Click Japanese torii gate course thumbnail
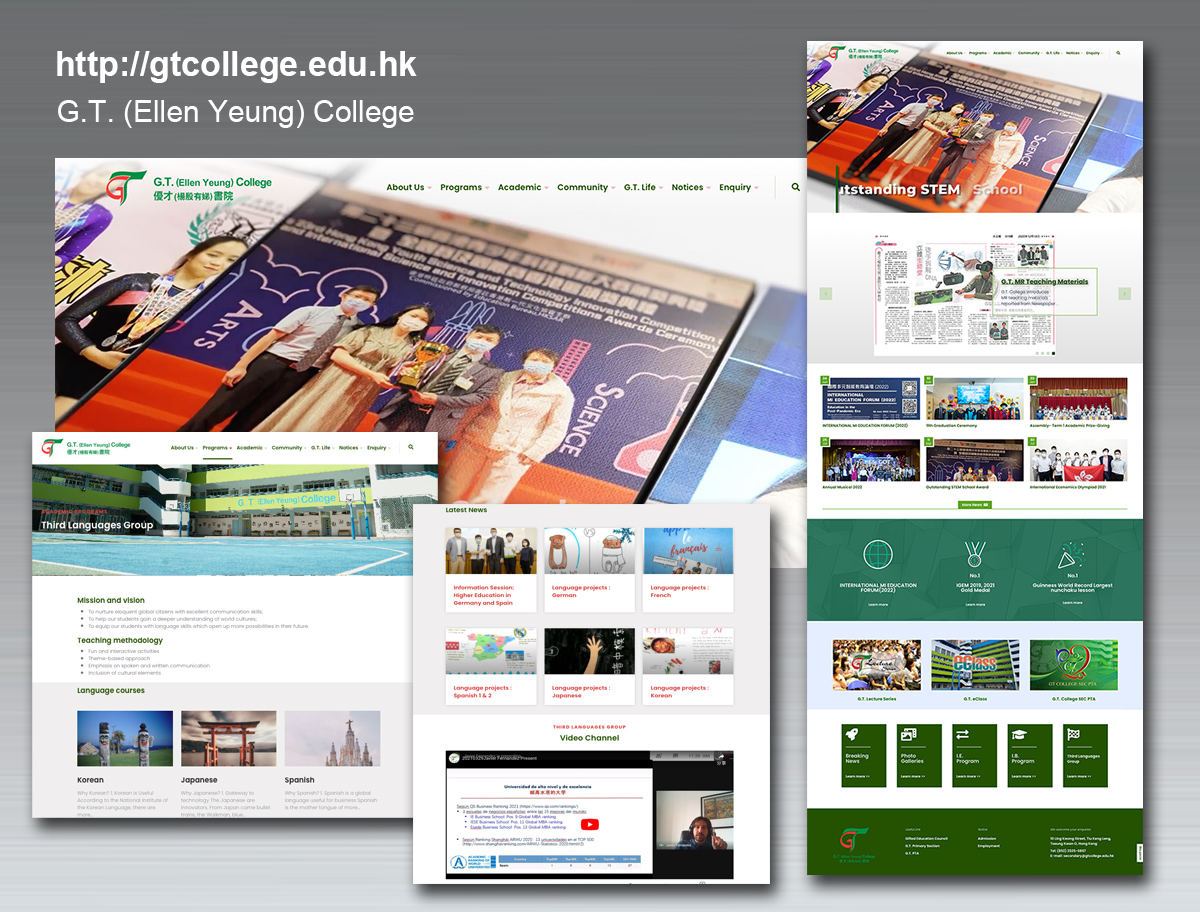Screen dimensions: 1200x912 pyautogui.click(x=229, y=738)
